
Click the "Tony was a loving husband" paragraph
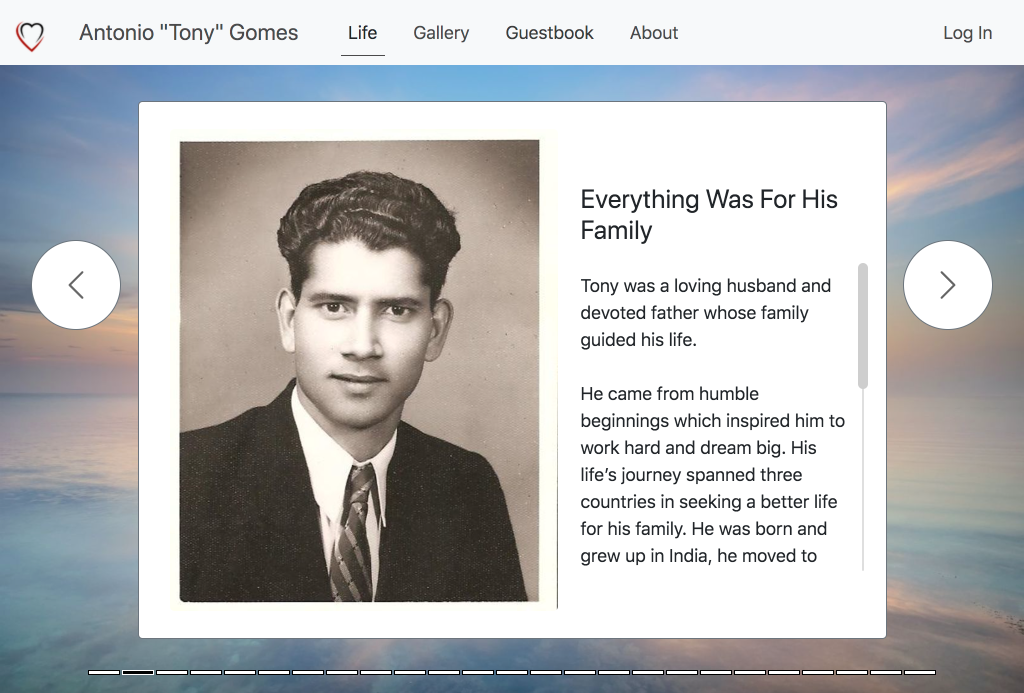coord(705,312)
